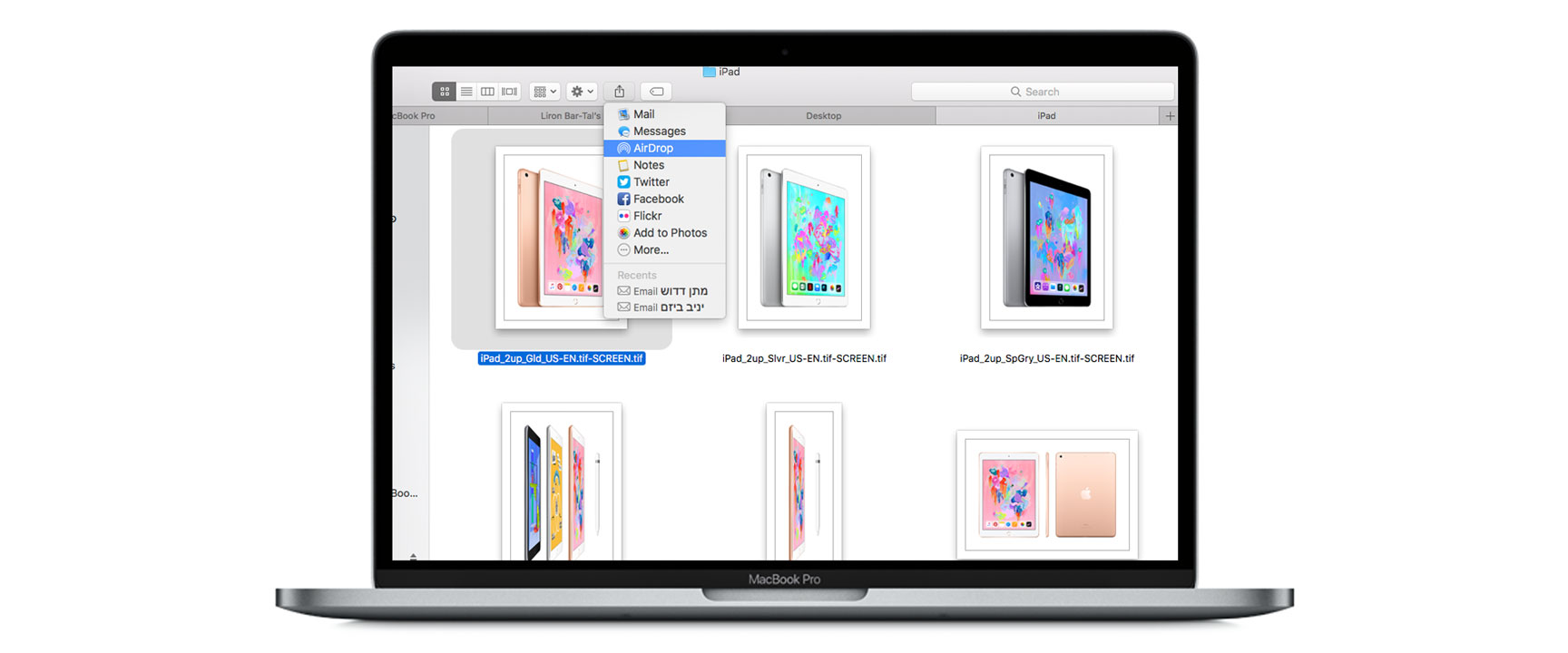Choose Add to Photos
The image size is (1568, 653).
664,233
